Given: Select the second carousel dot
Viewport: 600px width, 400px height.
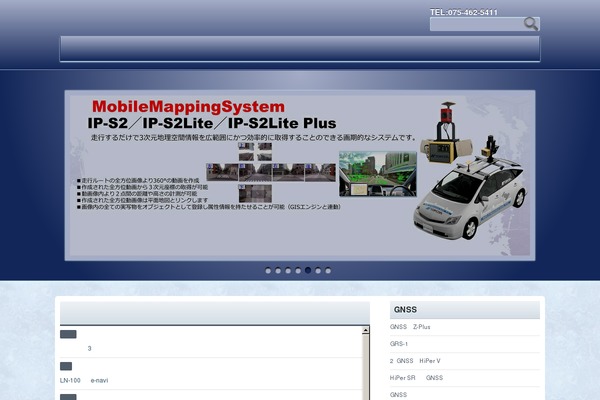Looking at the screenshot, I should [278, 271].
